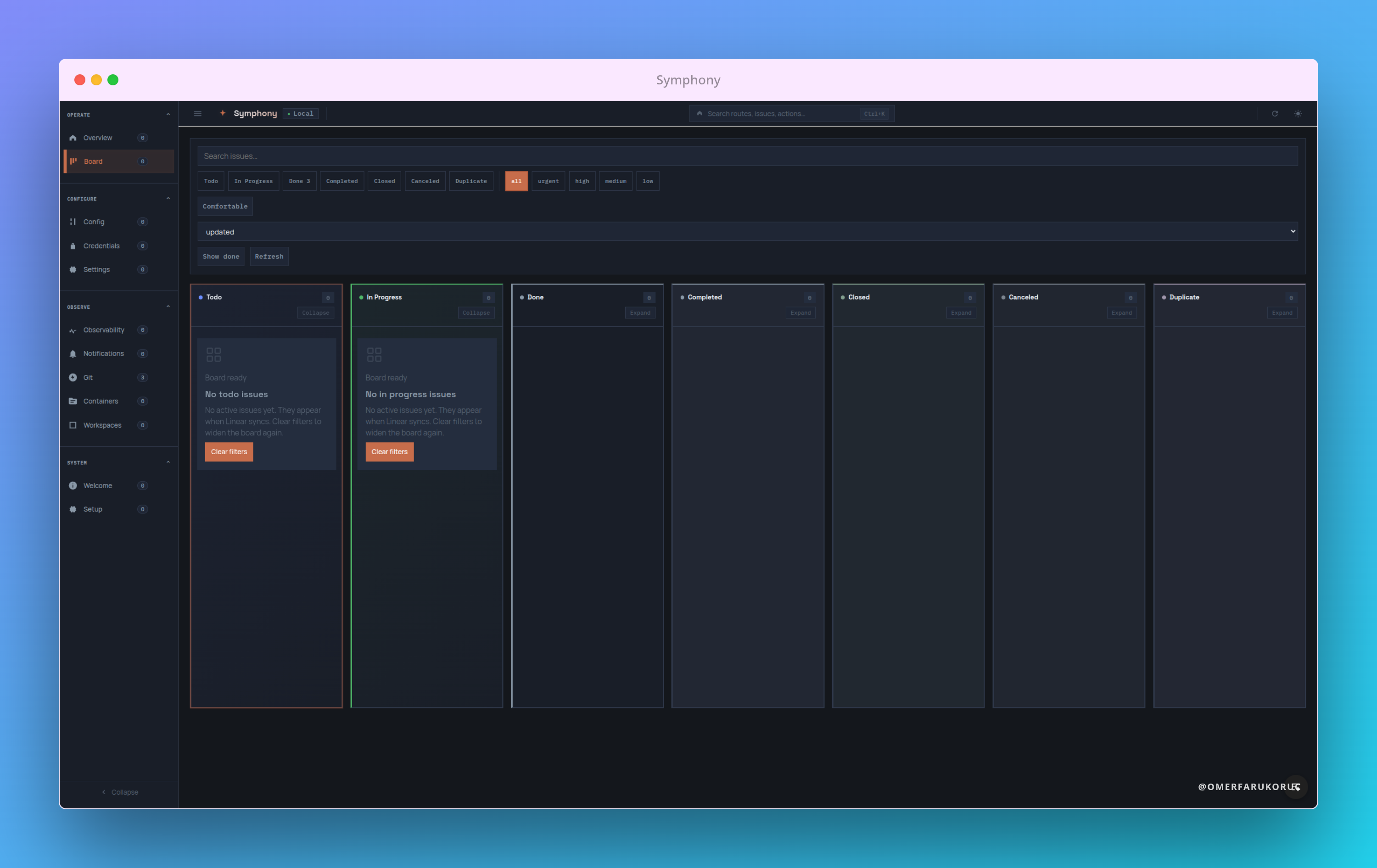Expand the Completed column
The image size is (1377, 868).
(800, 312)
